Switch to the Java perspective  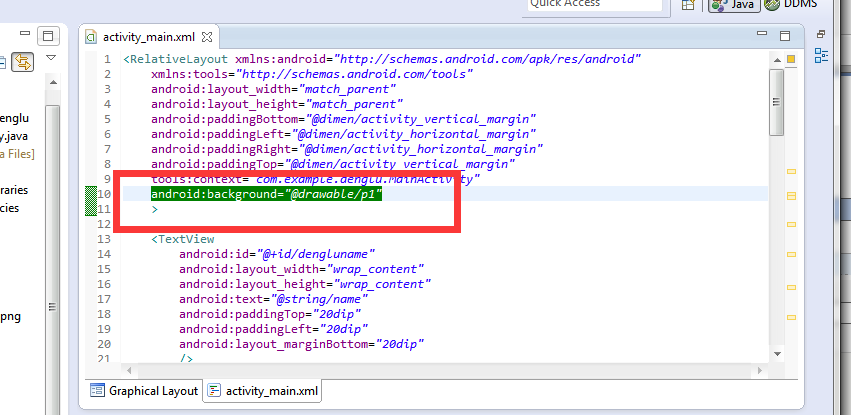(734, 4)
